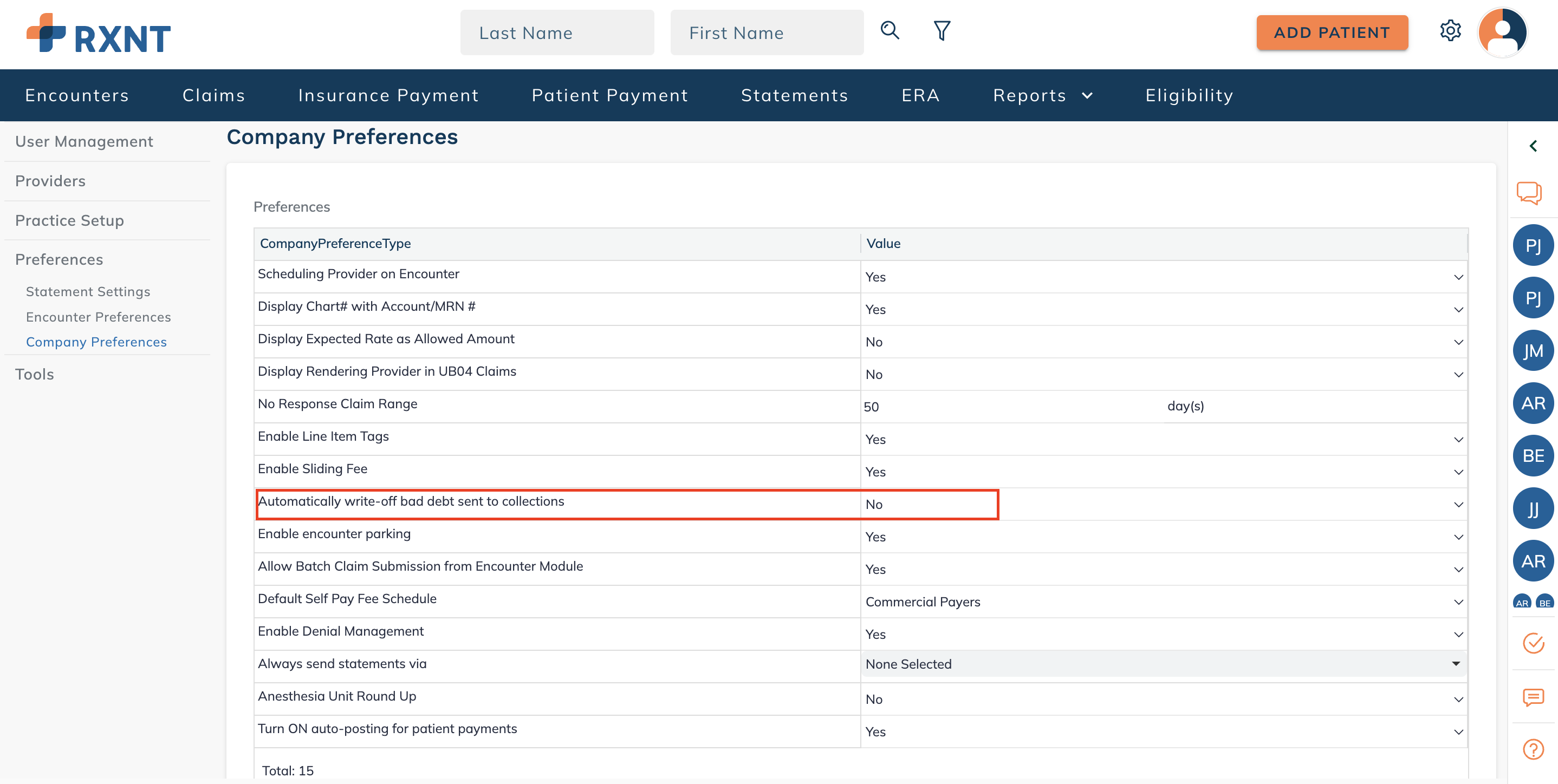Viewport: 1558px width, 784px height.
Task: Open the comment bubble icon near bottom sidebar
Action: (x=1533, y=699)
